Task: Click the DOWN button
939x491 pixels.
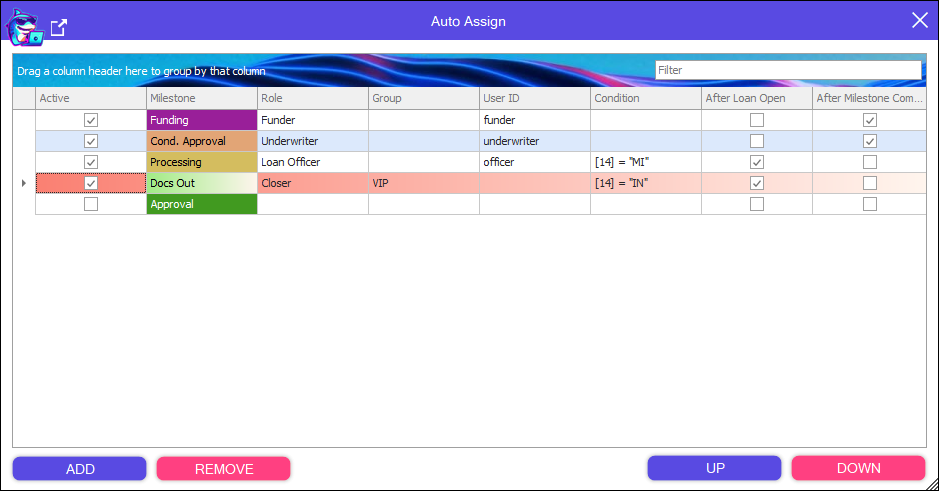Action: [858, 468]
